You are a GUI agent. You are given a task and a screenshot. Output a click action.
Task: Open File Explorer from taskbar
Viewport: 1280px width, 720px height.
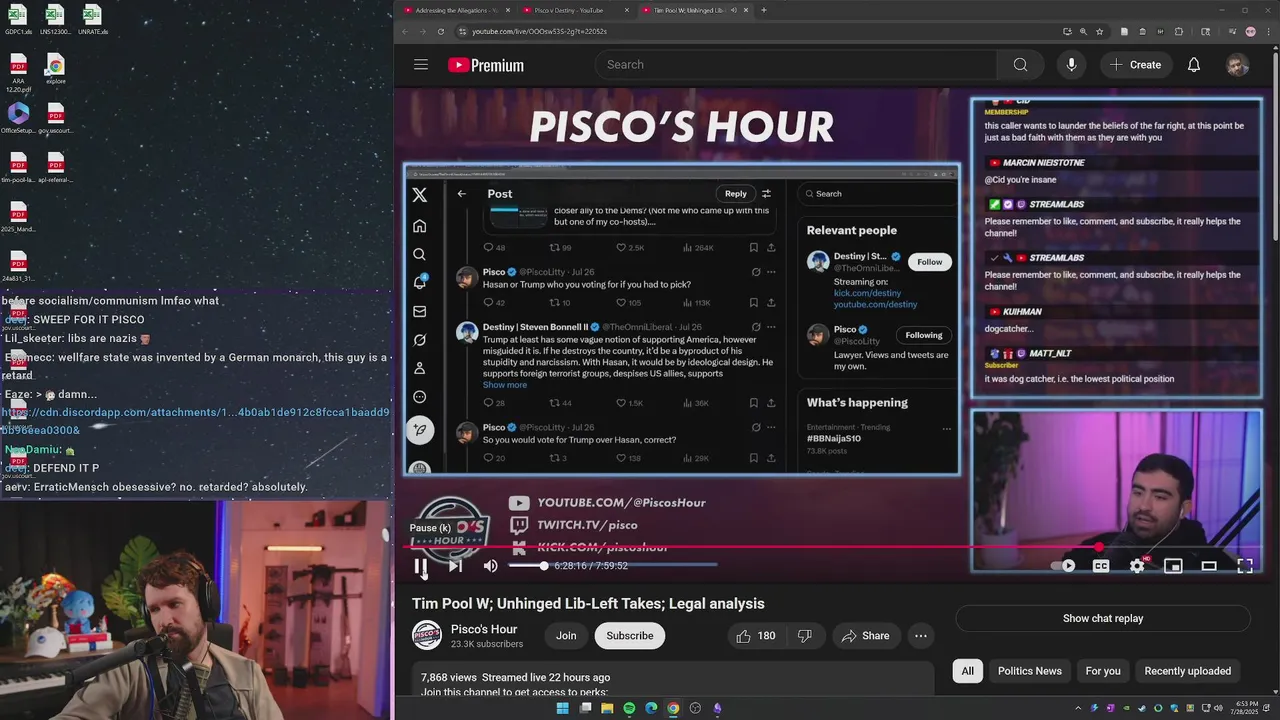pos(607,708)
